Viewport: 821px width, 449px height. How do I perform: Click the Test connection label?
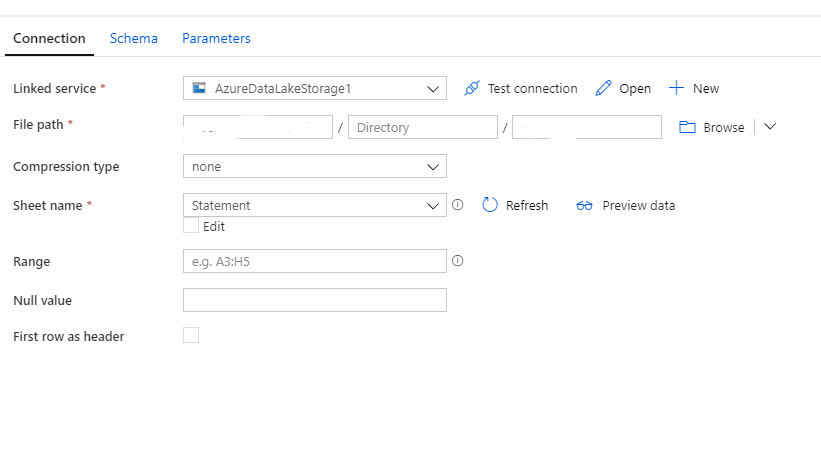(x=532, y=88)
